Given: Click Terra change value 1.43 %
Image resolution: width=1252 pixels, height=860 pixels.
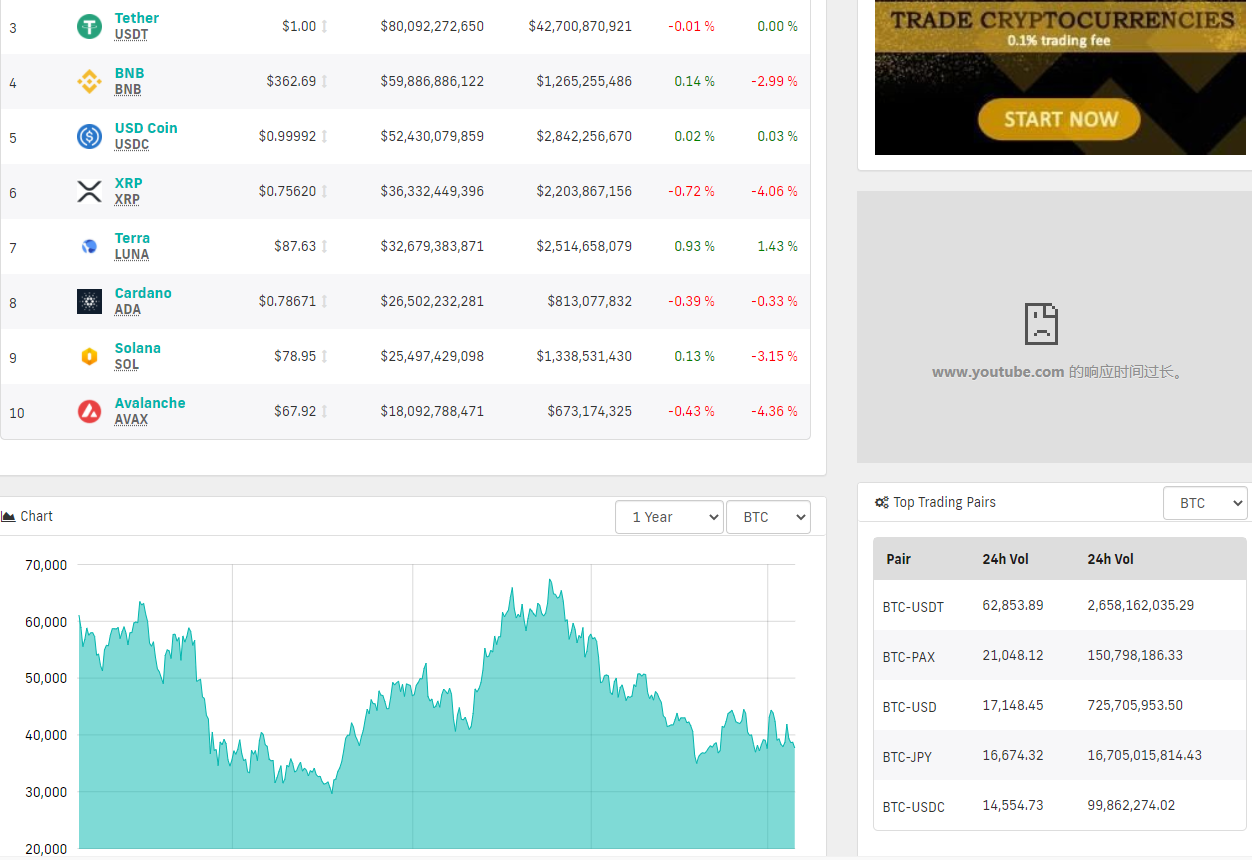Looking at the screenshot, I should tap(778, 246).
